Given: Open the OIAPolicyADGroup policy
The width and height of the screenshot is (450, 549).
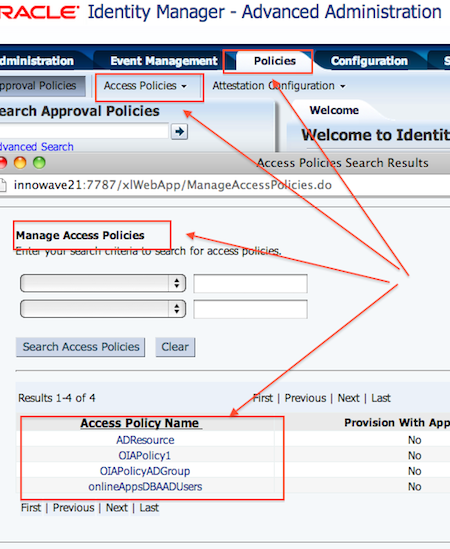Looking at the screenshot, I should (145, 471).
